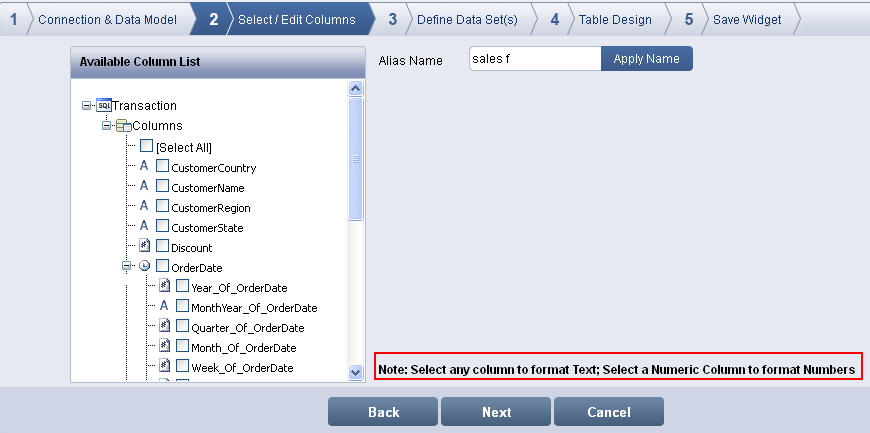Image resolution: width=870 pixels, height=433 pixels.
Task: Click the numeric type icon for Discount
Action: tap(144, 247)
